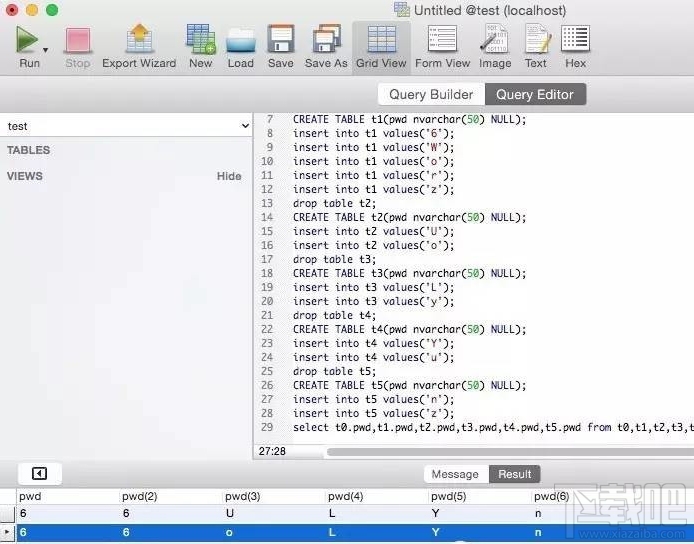Save the query with the floppy icon

[x=281, y=39]
